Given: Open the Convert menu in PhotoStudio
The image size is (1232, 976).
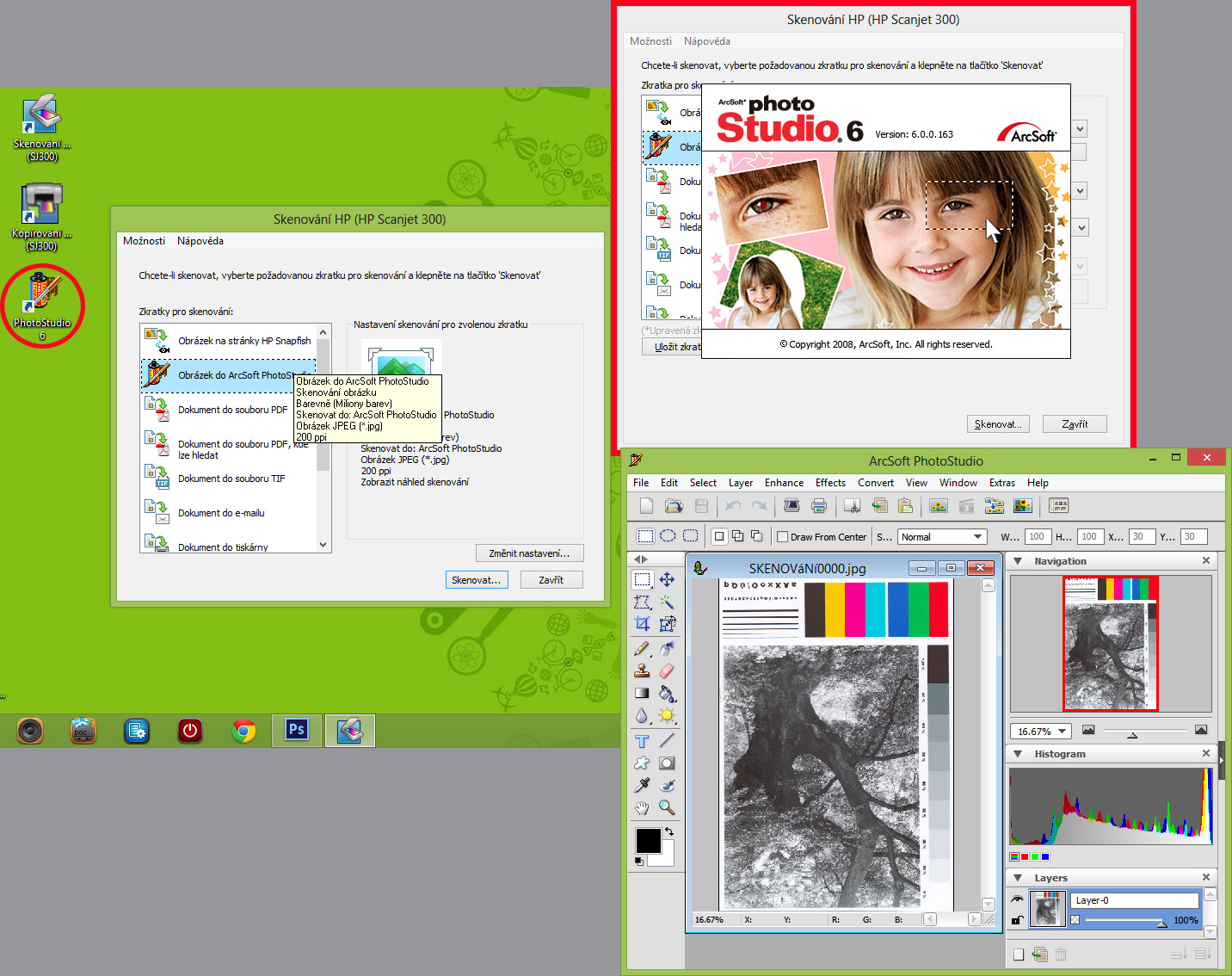Looking at the screenshot, I should coord(876,483).
